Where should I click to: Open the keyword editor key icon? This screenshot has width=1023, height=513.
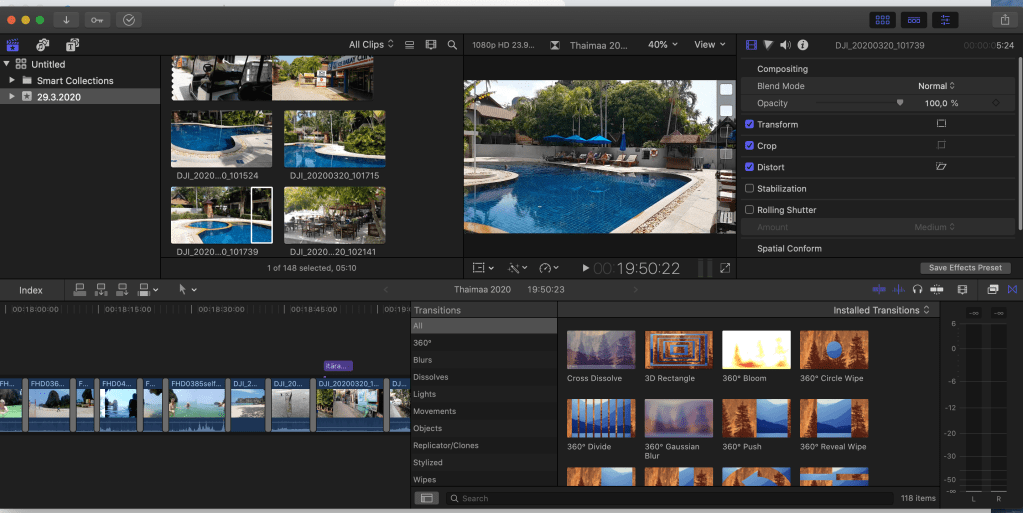[x=97, y=20]
